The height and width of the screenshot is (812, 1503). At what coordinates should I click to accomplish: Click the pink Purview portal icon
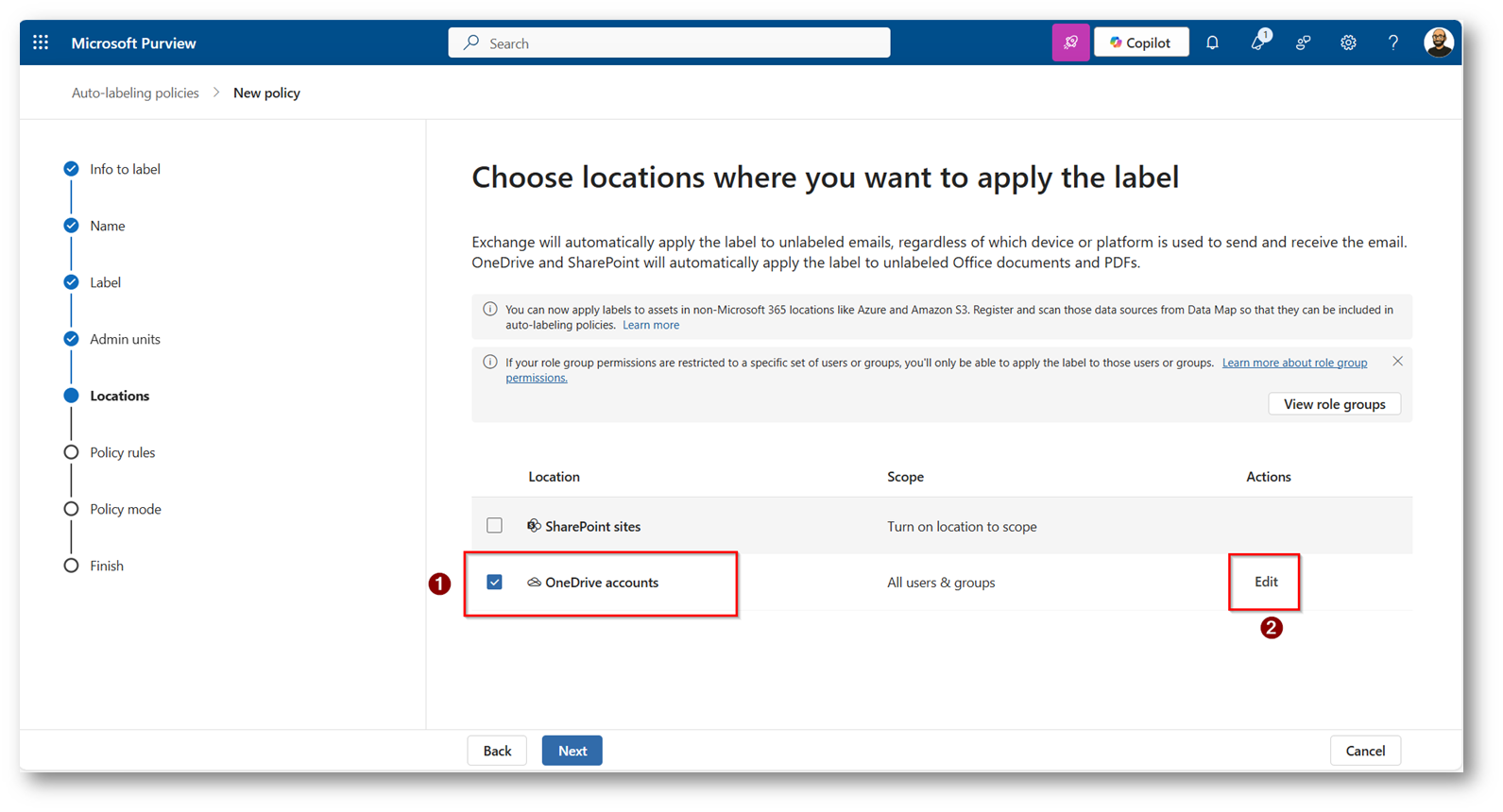coord(1070,42)
